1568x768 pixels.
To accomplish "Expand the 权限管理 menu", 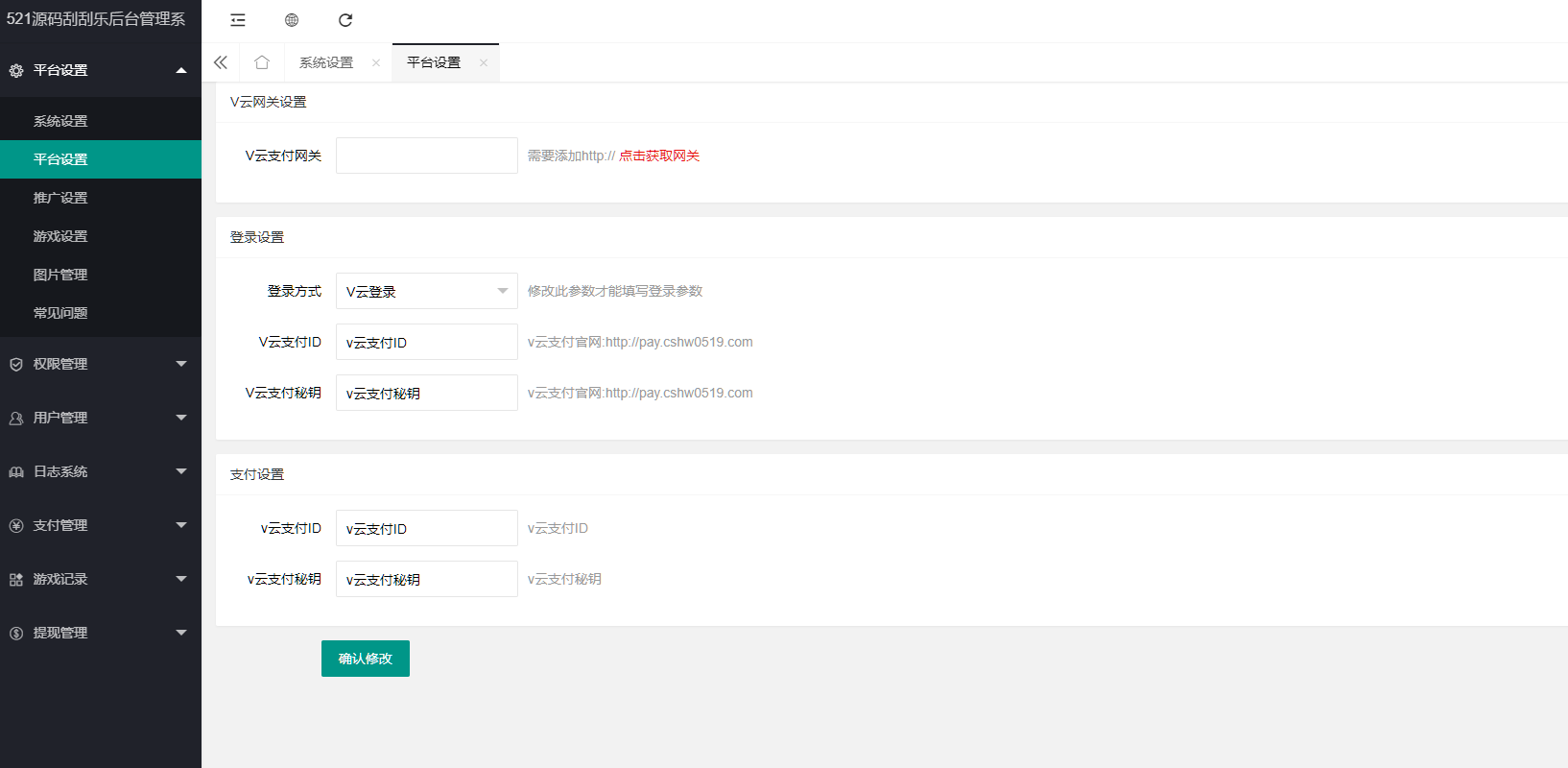I will point(101,364).
